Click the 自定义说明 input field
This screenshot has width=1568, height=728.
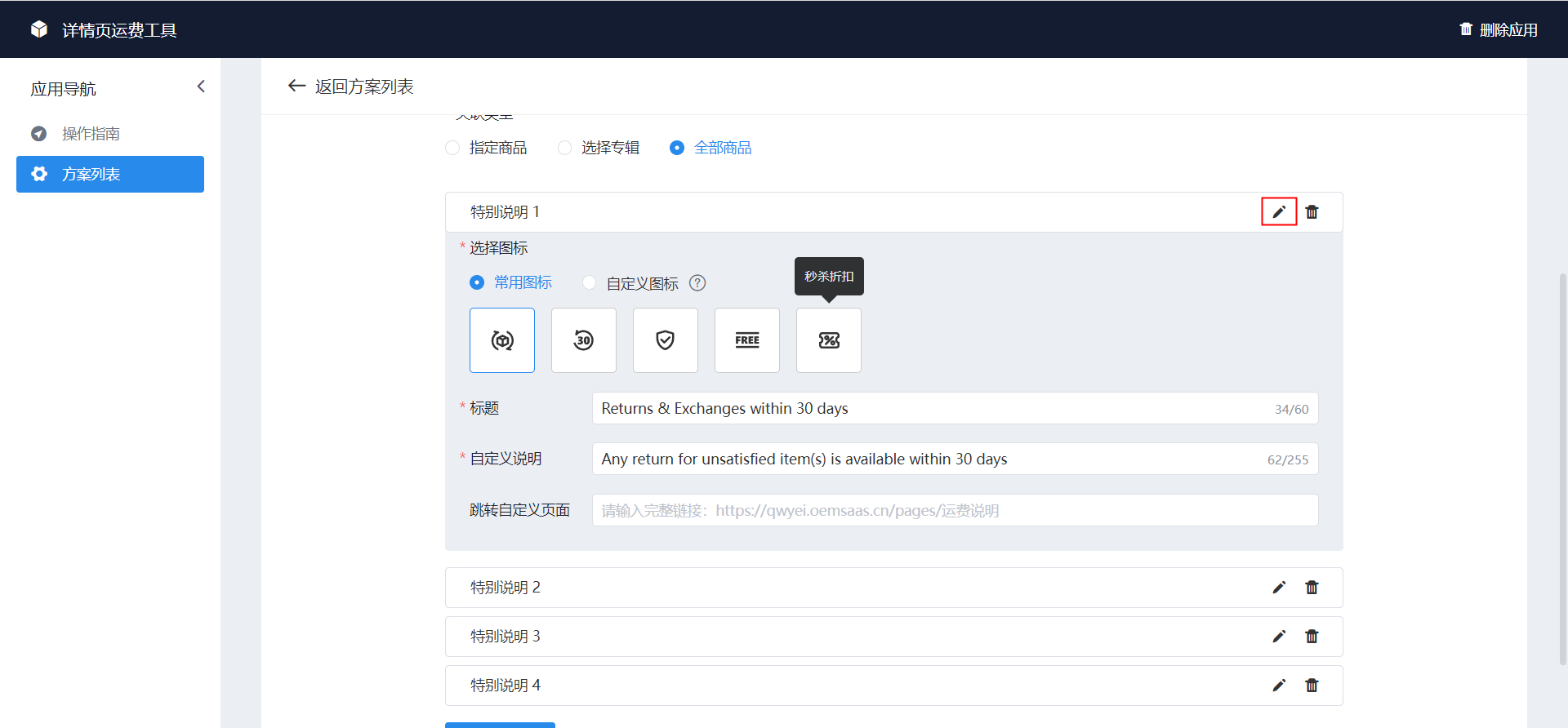tap(955, 459)
